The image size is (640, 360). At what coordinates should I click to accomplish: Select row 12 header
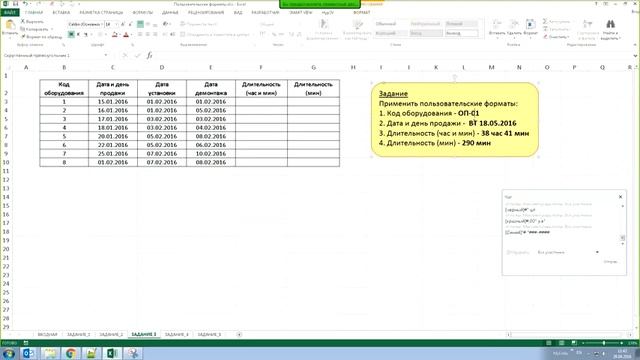(x=6, y=180)
